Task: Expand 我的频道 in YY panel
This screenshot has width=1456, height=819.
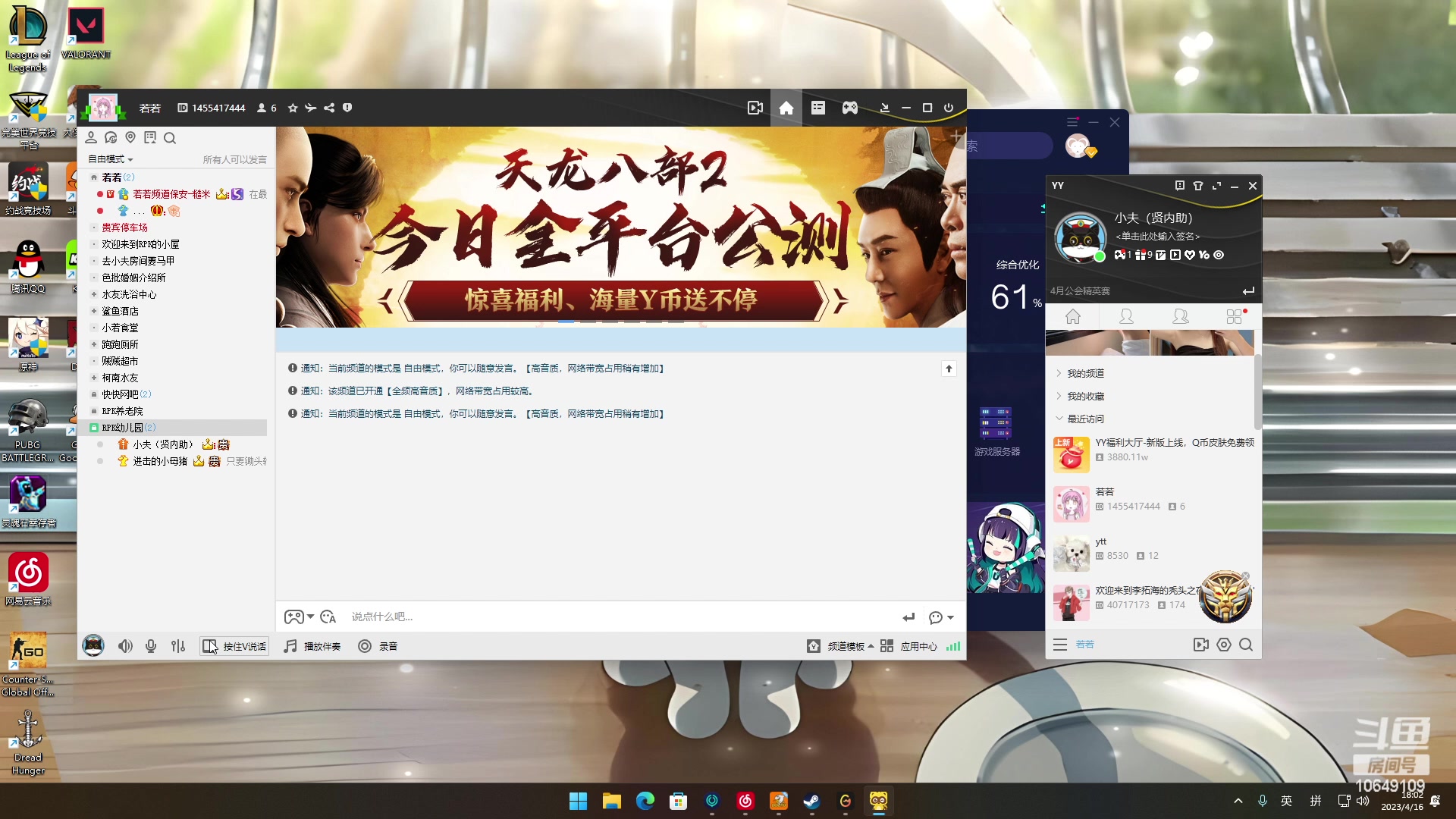Action: [1085, 373]
